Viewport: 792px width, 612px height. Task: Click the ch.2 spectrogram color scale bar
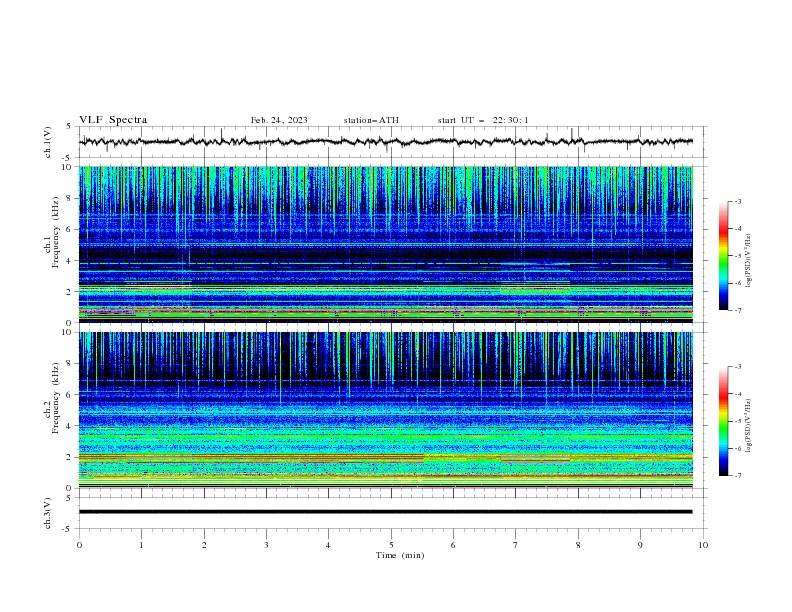pyautogui.click(x=723, y=421)
